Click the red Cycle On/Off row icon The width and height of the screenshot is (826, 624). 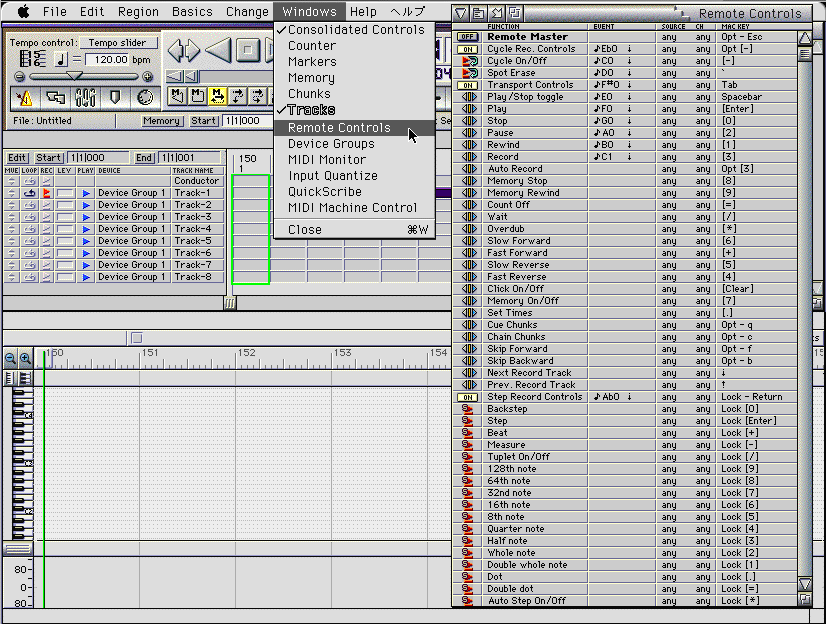[468, 61]
